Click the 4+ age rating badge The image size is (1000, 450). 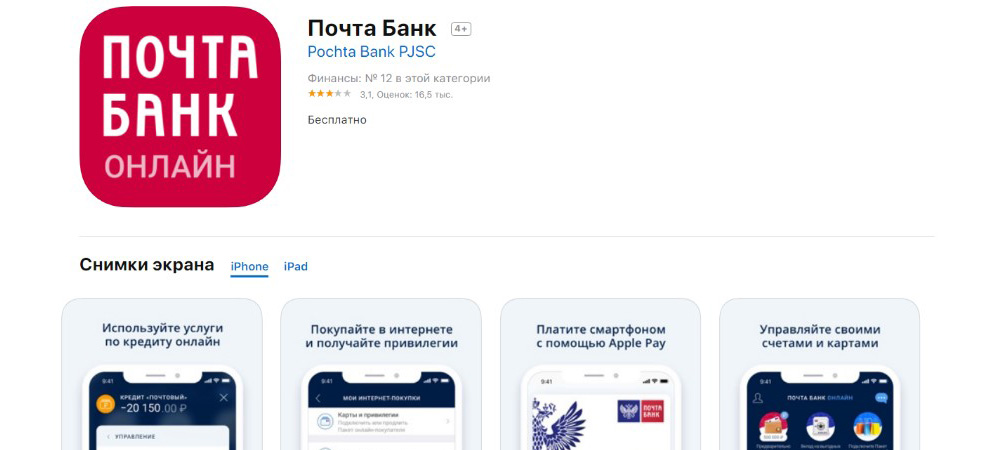pyautogui.click(x=461, y=29)
